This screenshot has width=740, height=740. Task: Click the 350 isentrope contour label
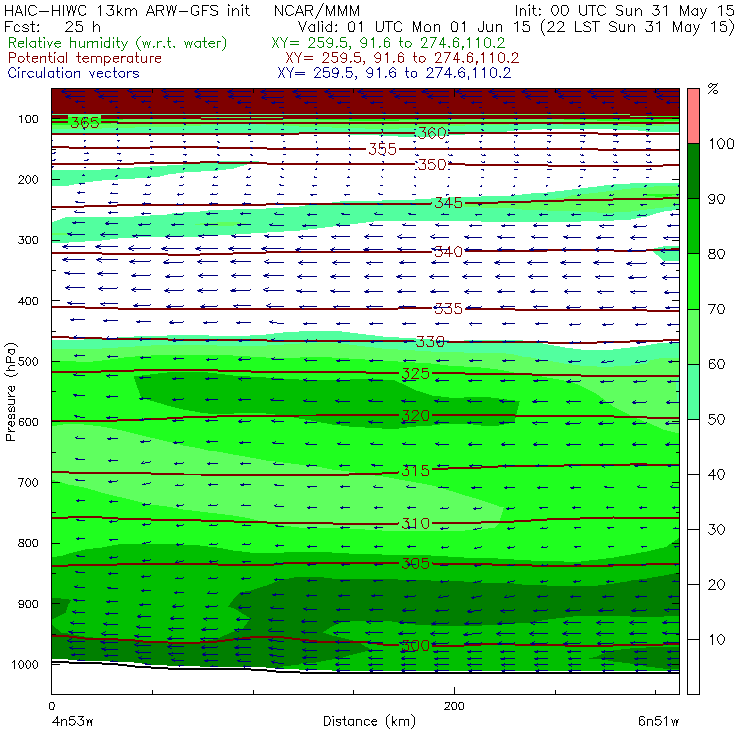(432, 165)
